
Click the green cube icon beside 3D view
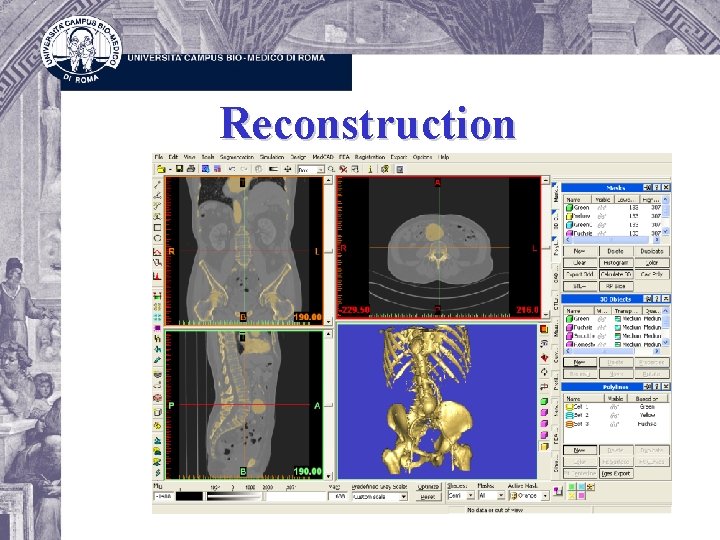point(544,401)
